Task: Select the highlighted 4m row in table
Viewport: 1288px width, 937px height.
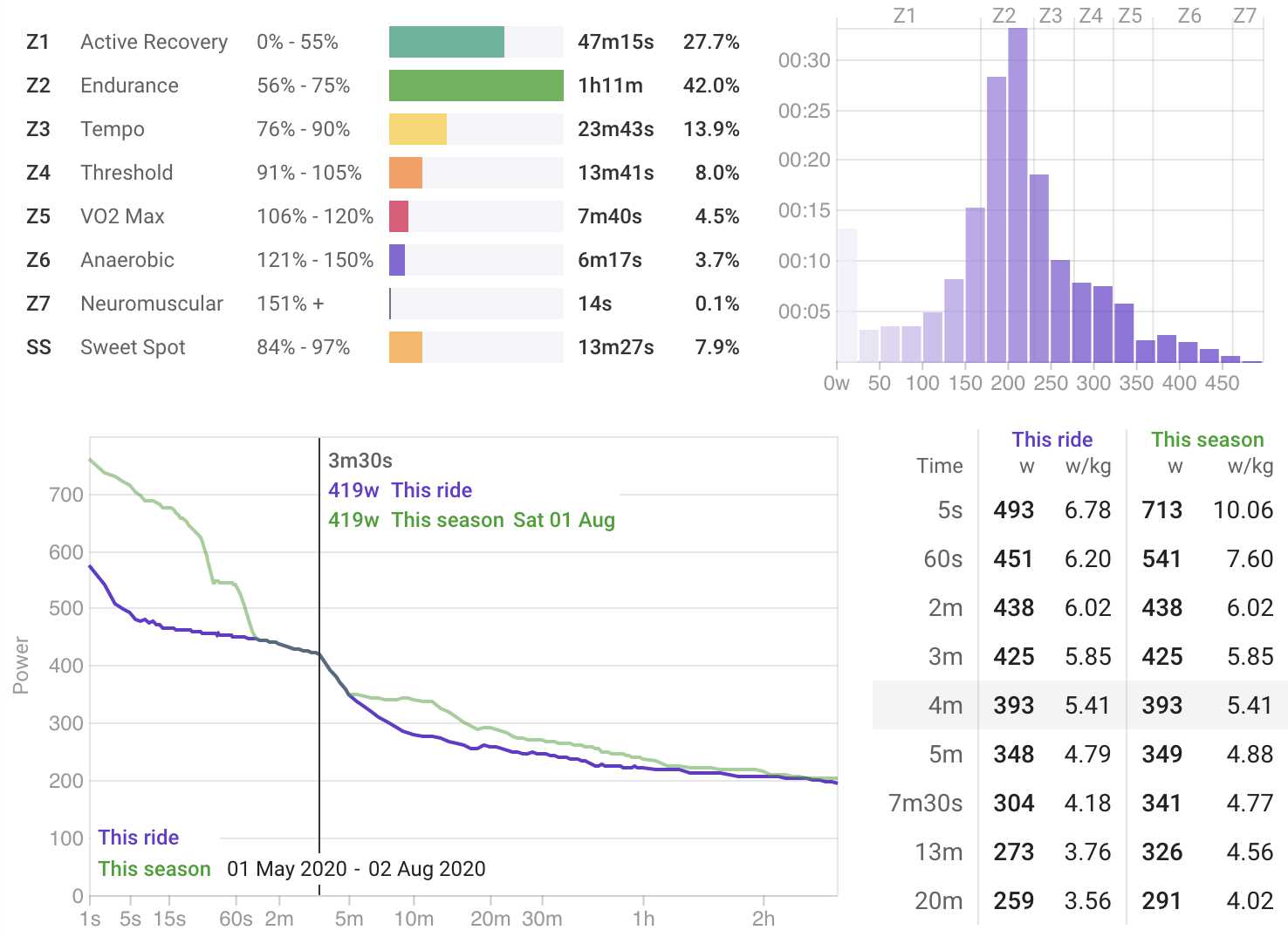Action: pos(1079,705)
